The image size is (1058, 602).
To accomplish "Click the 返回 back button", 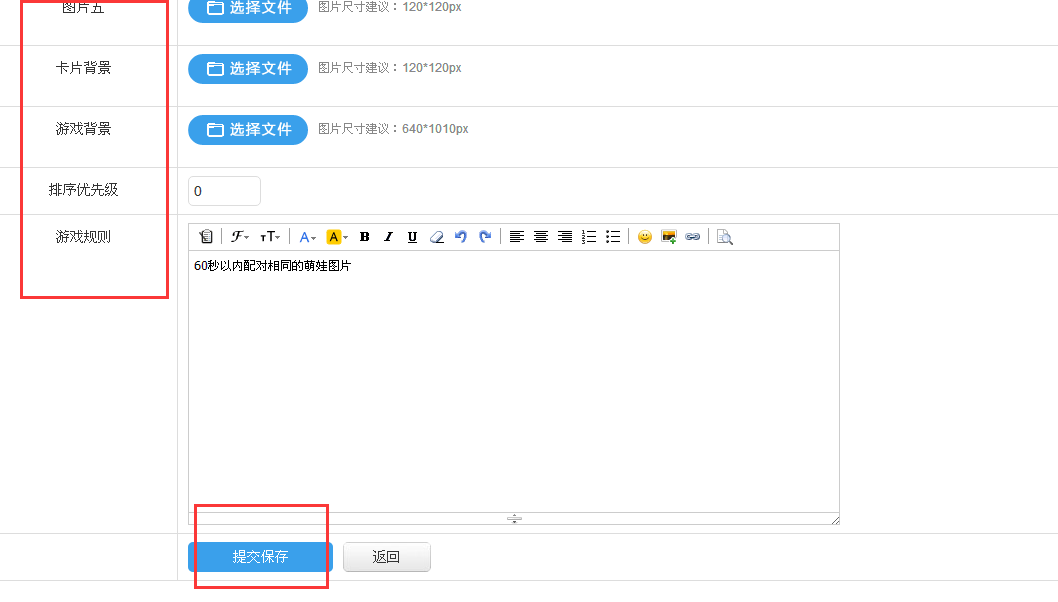I will click(x=386, y=557).
